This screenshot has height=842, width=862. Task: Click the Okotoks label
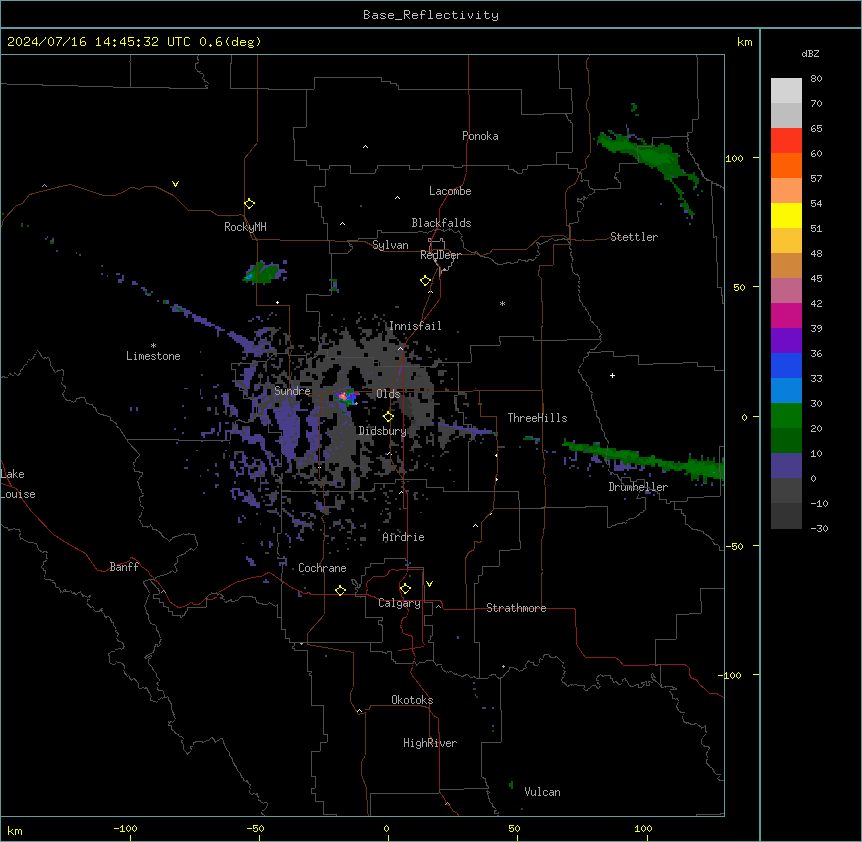[412, 700]
